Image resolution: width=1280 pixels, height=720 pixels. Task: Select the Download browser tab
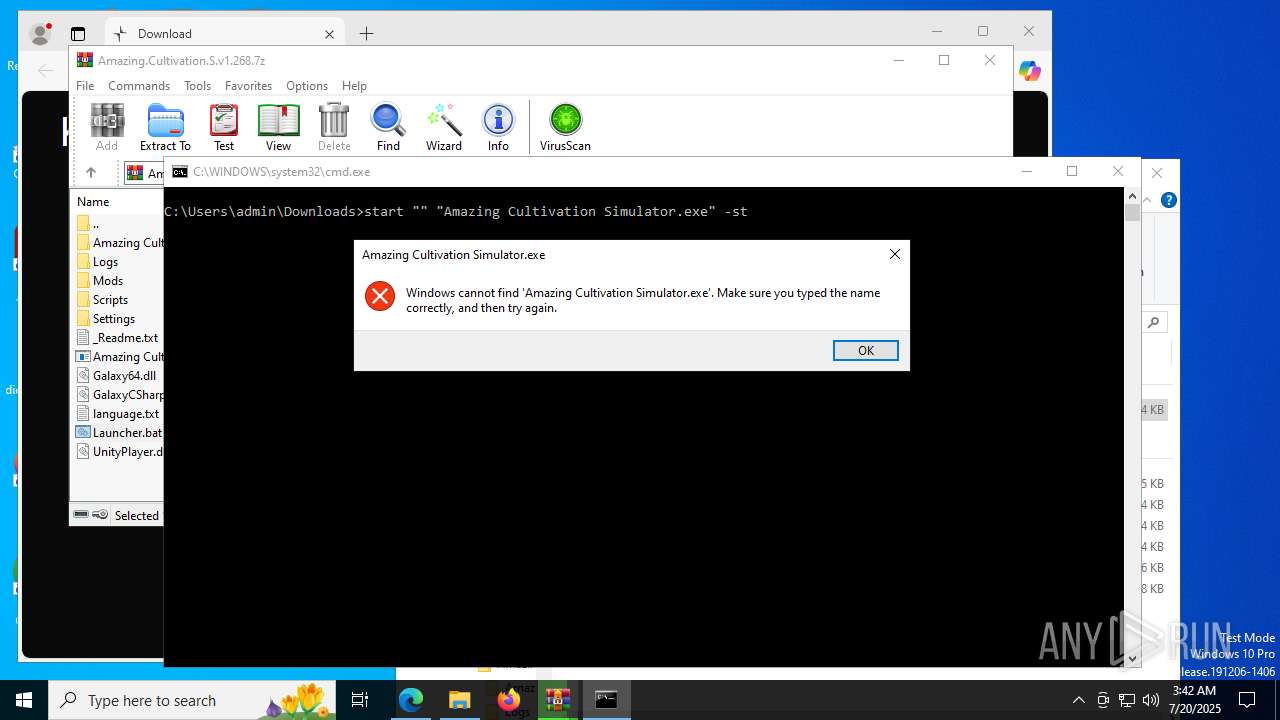coord(225,34)
